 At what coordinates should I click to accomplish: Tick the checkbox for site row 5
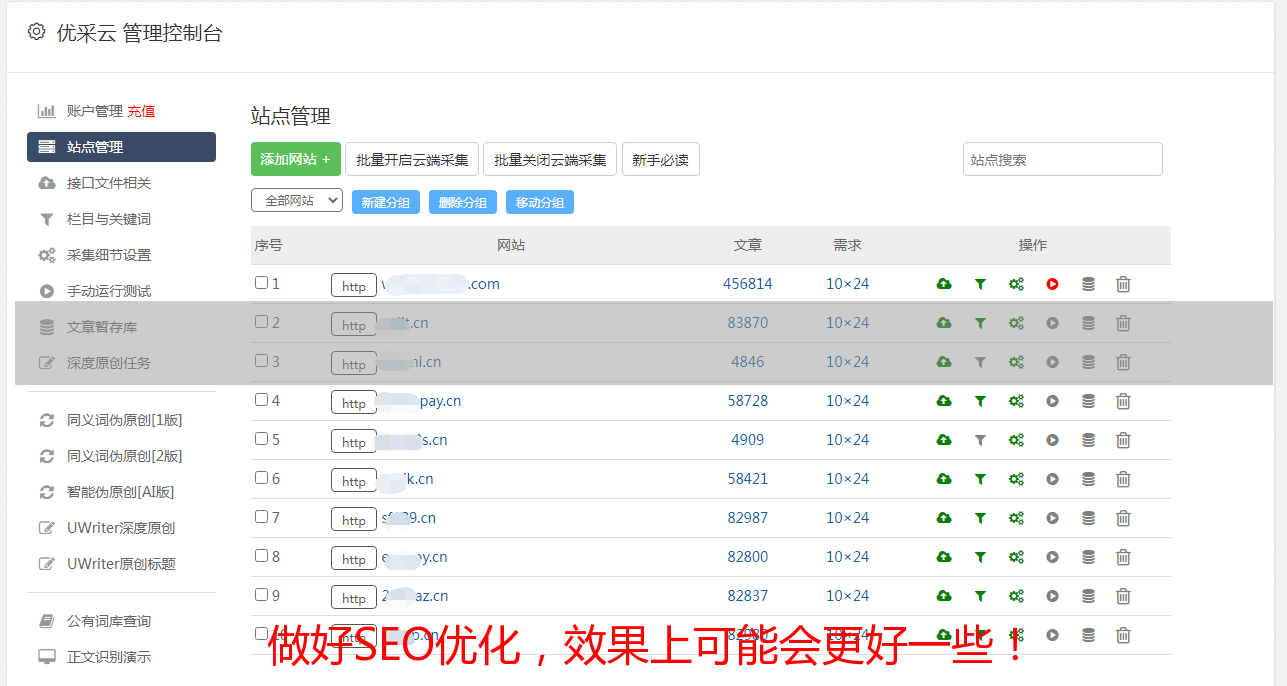(261, 439)
